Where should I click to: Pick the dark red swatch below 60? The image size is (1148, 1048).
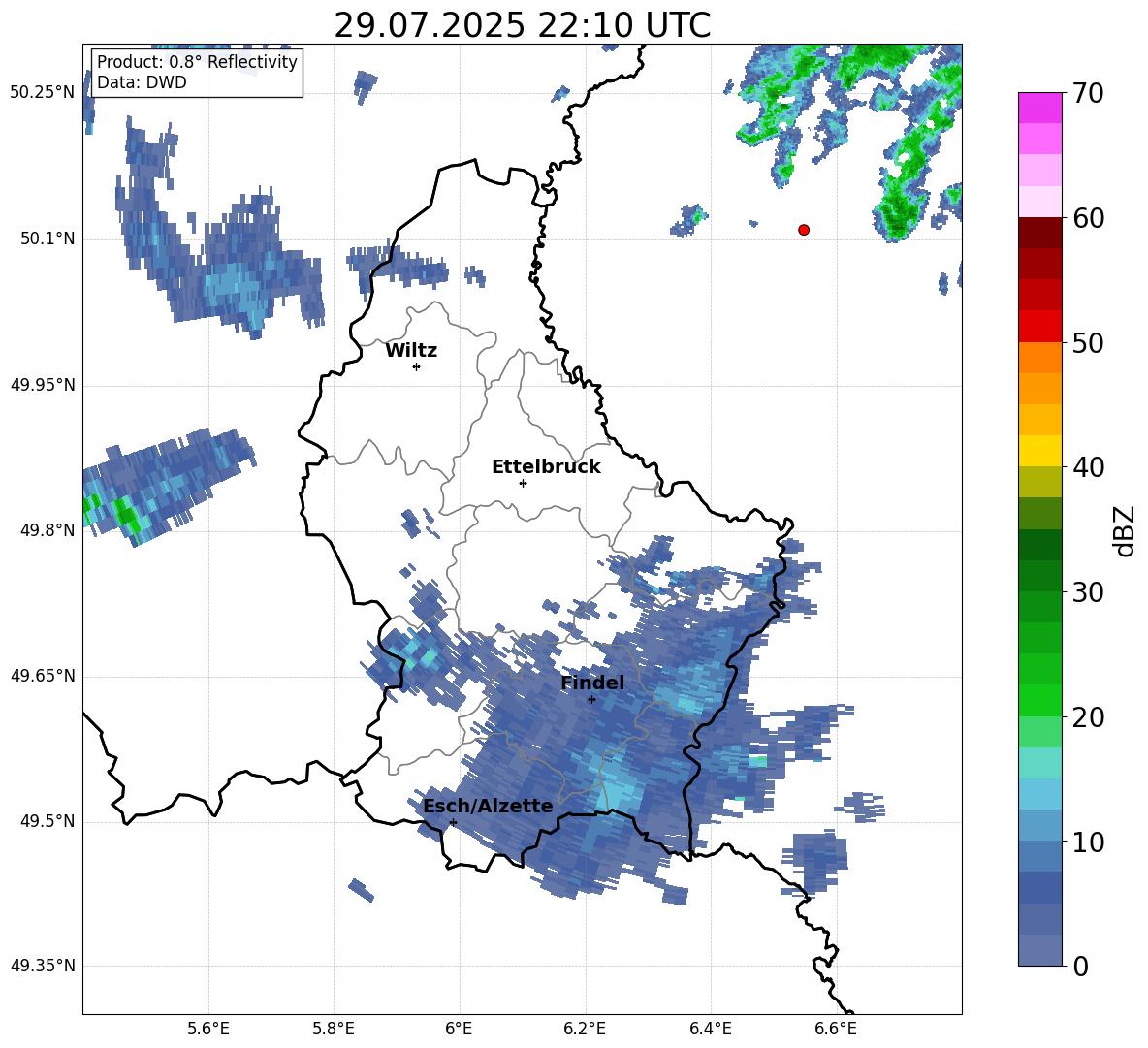click(x=1039, y=232)
